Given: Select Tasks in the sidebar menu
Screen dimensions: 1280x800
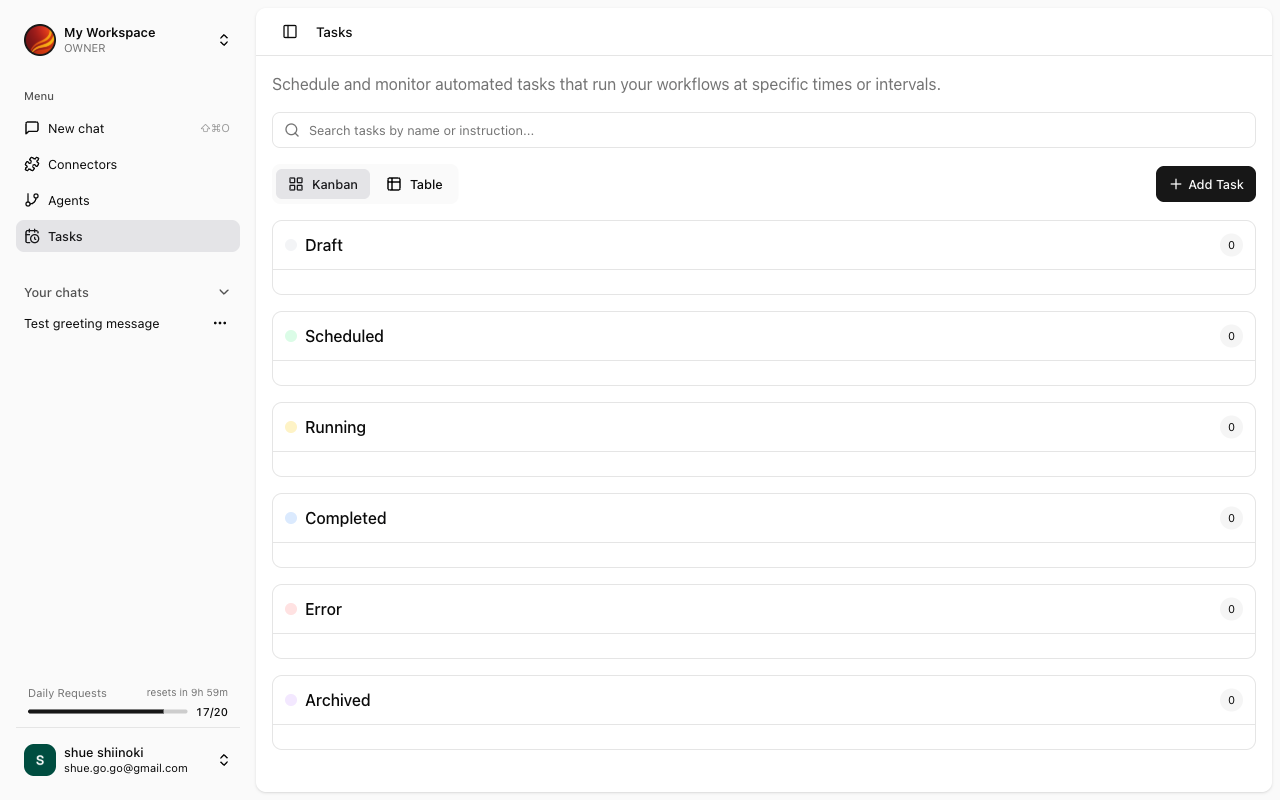Looking at the screenshot, I should [64, 236].
